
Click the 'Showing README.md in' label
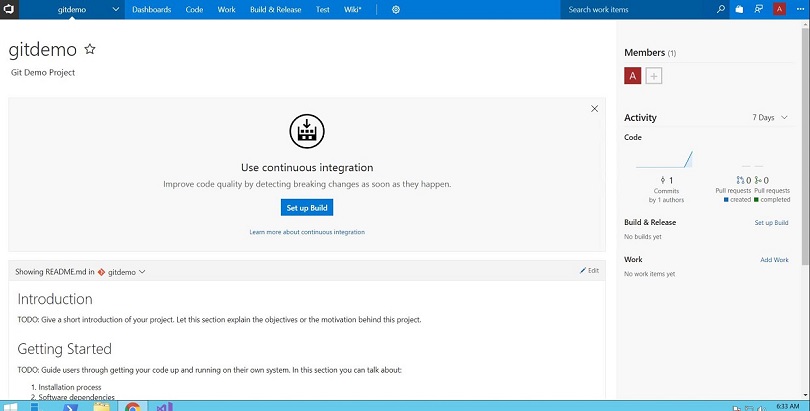pyautogui.click(x=55, y=272)
